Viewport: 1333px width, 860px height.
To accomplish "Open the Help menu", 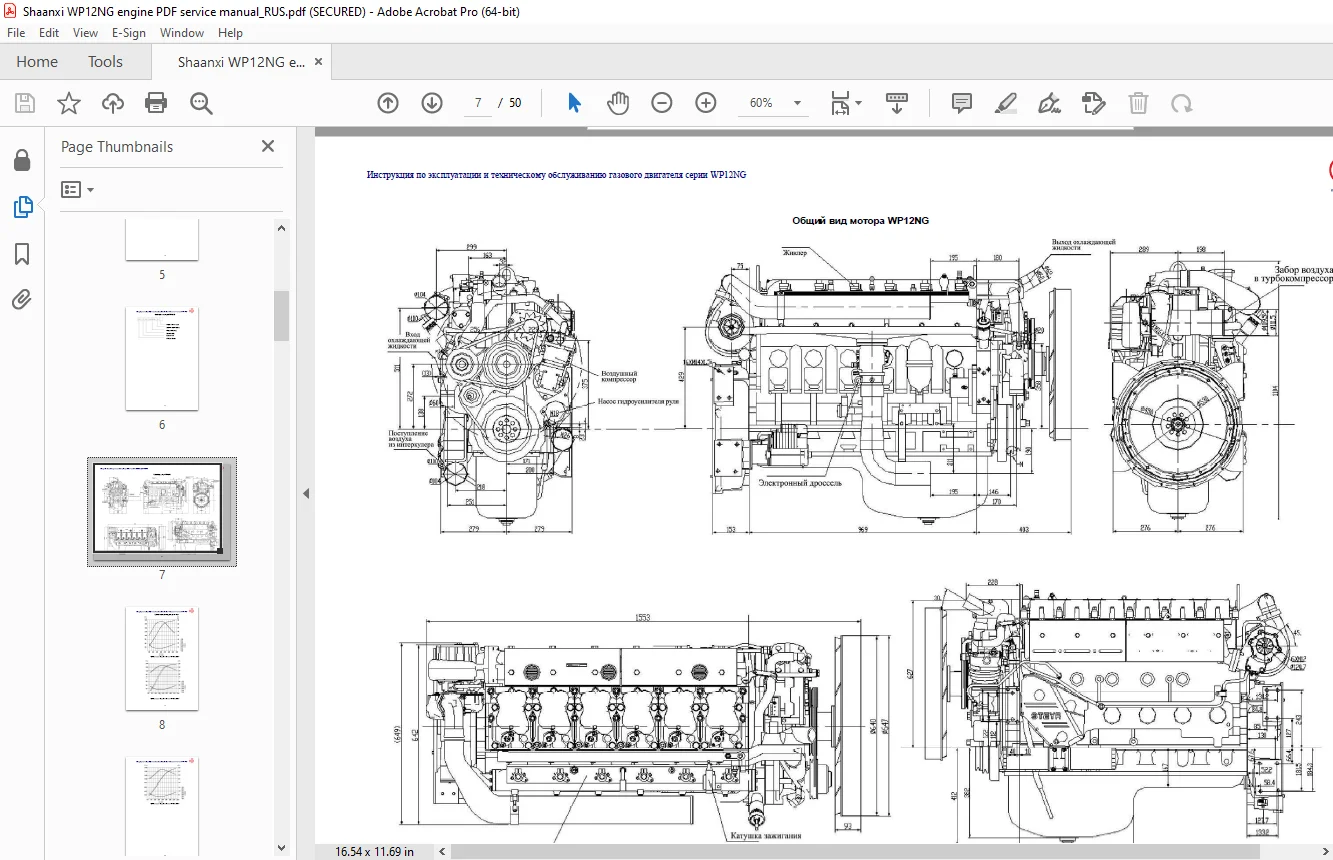I will (x=230, y=33).
